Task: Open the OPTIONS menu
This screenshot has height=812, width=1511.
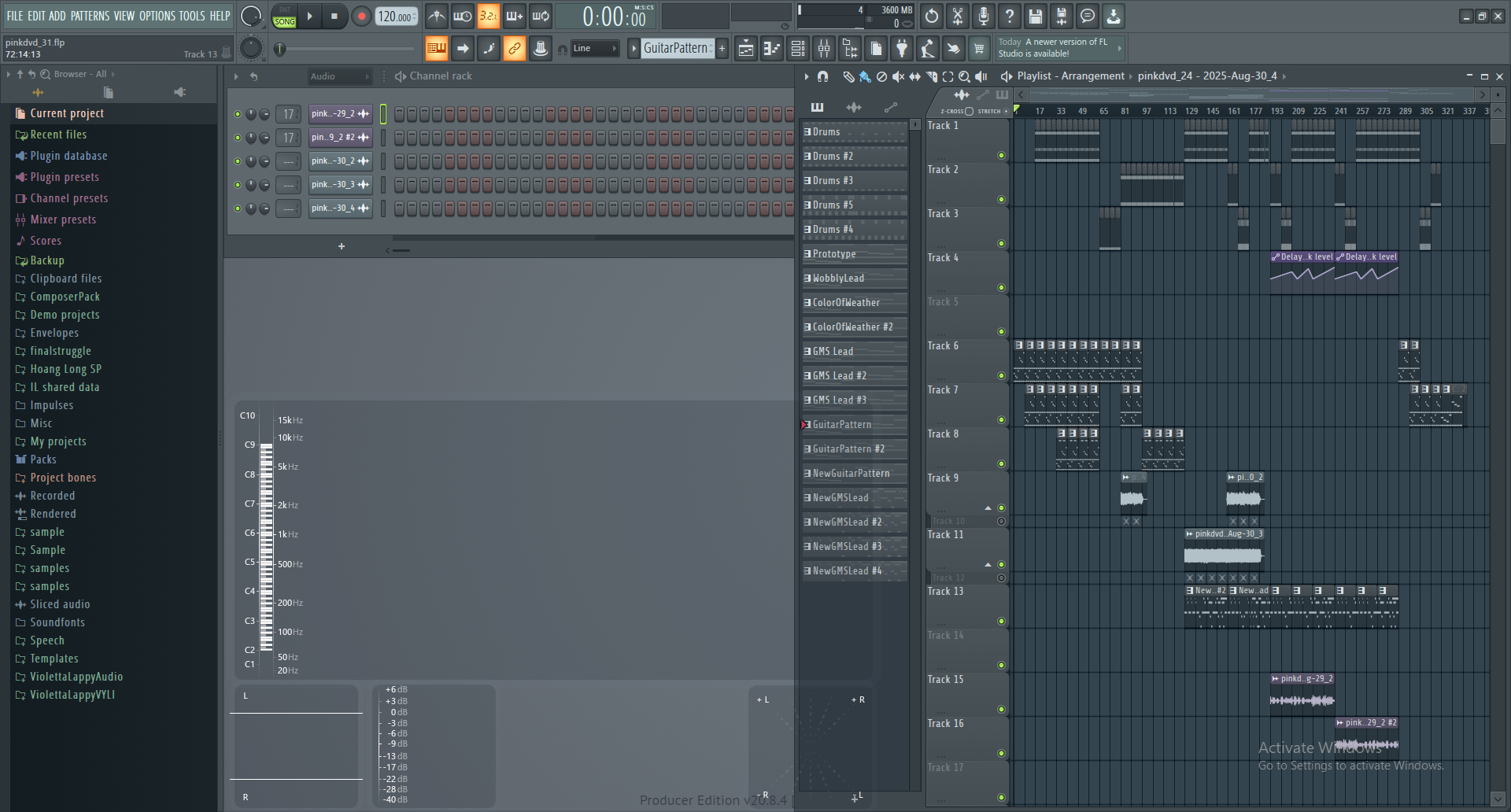Action: [x=157, y=16]
